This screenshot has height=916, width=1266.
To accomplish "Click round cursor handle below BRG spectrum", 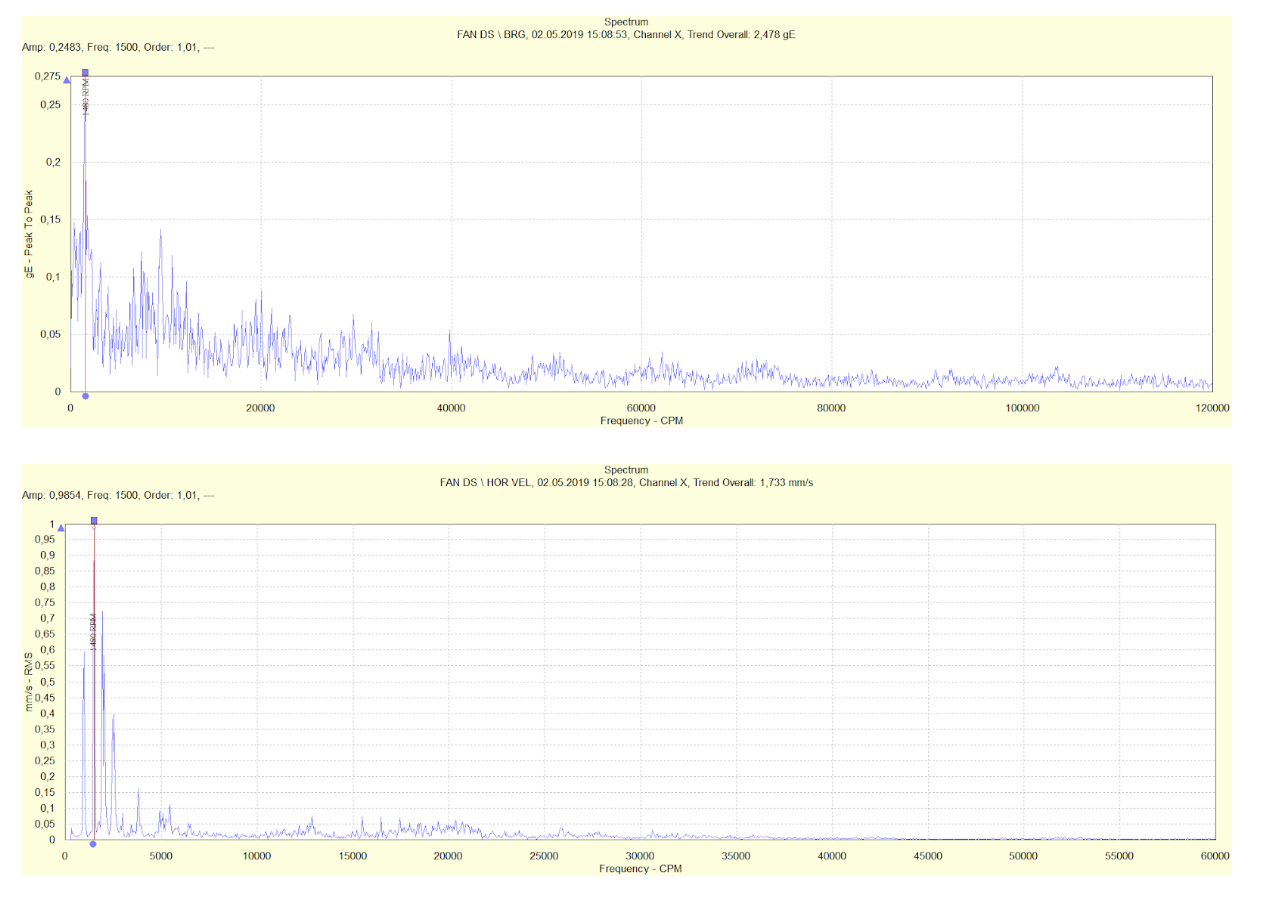I will 86,396.
